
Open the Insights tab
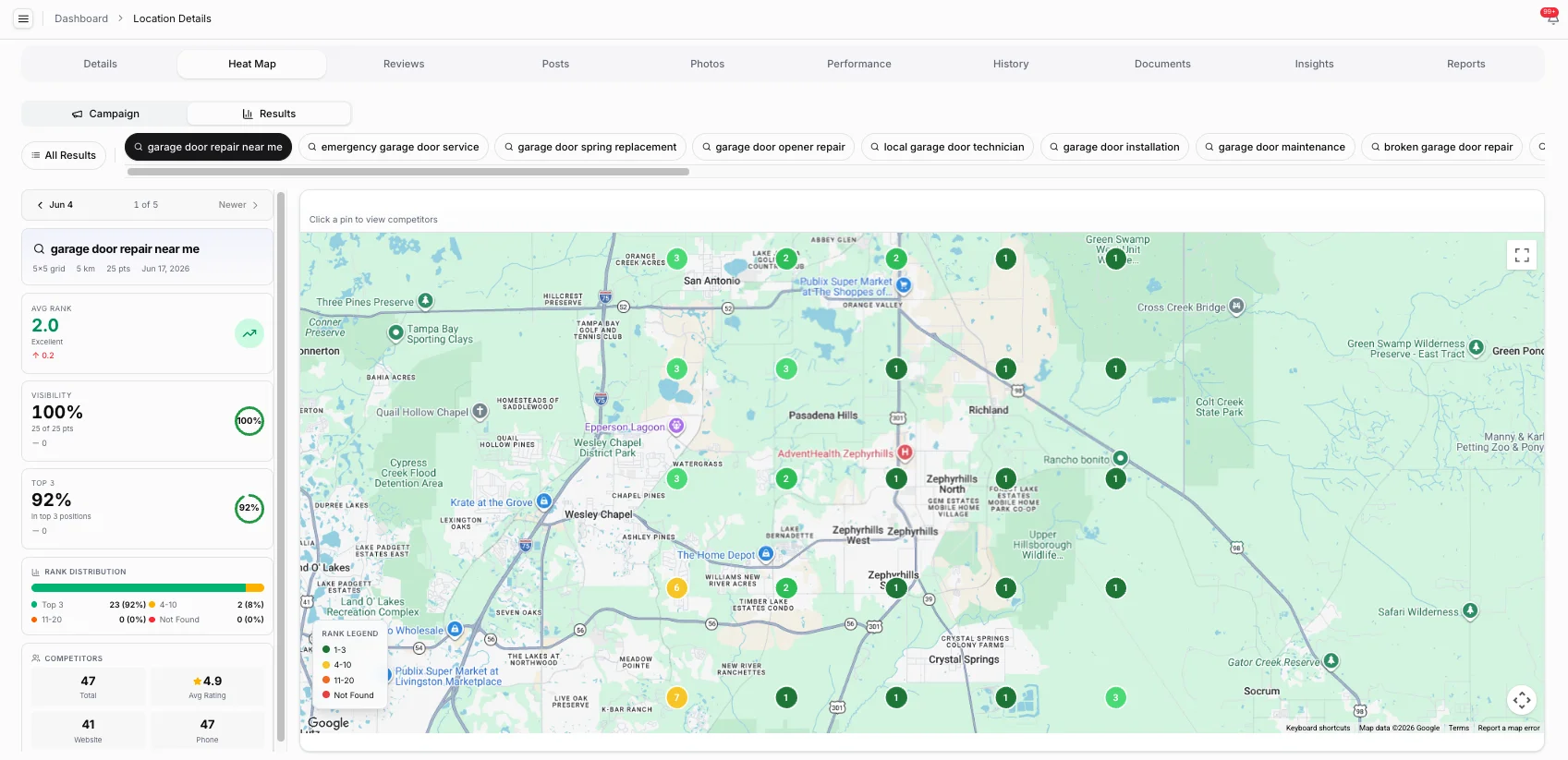(1314, 64)
